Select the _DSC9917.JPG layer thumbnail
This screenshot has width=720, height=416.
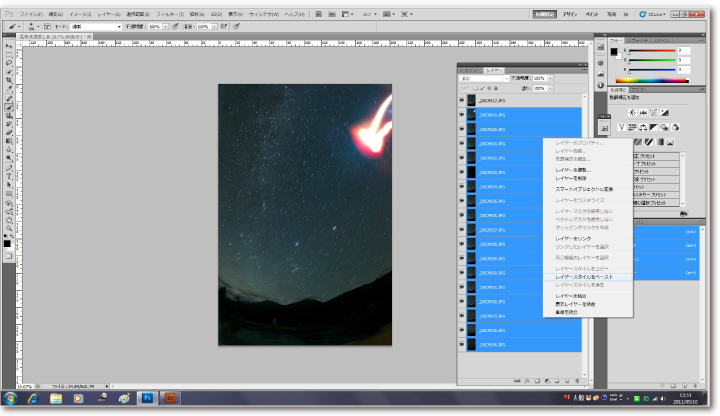tap(472, 100)
